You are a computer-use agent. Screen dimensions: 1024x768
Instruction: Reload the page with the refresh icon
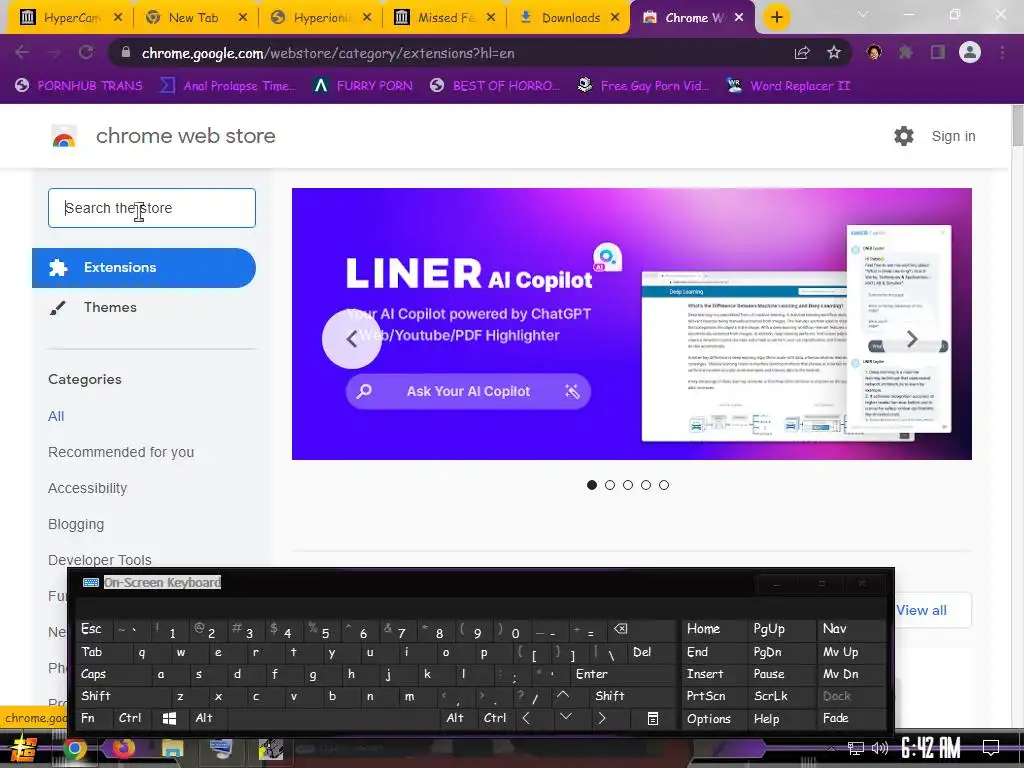click(86, 52)
